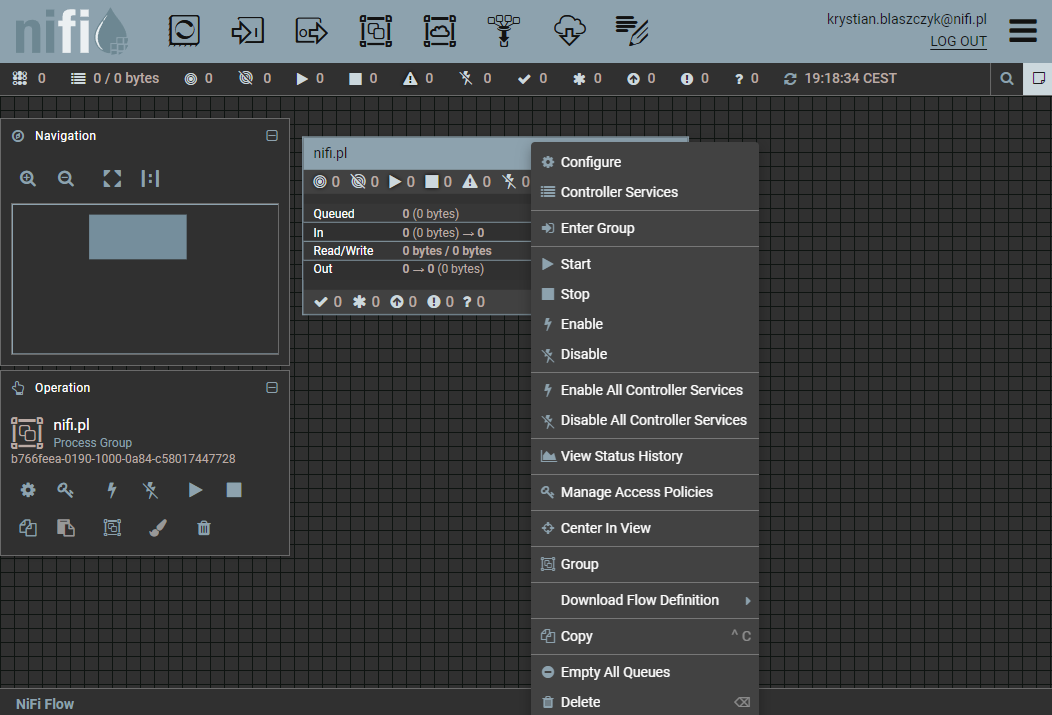Click the actual size icon in Navigation
Image resolution: width=1052 pixels, height=715 pixels.
coord(150,178)
